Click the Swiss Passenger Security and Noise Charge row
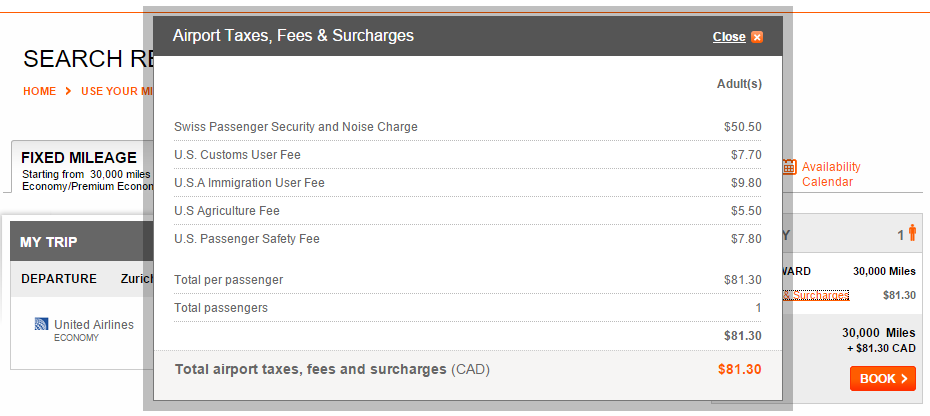This screenshot has height=416, width=930. [467, 127]
